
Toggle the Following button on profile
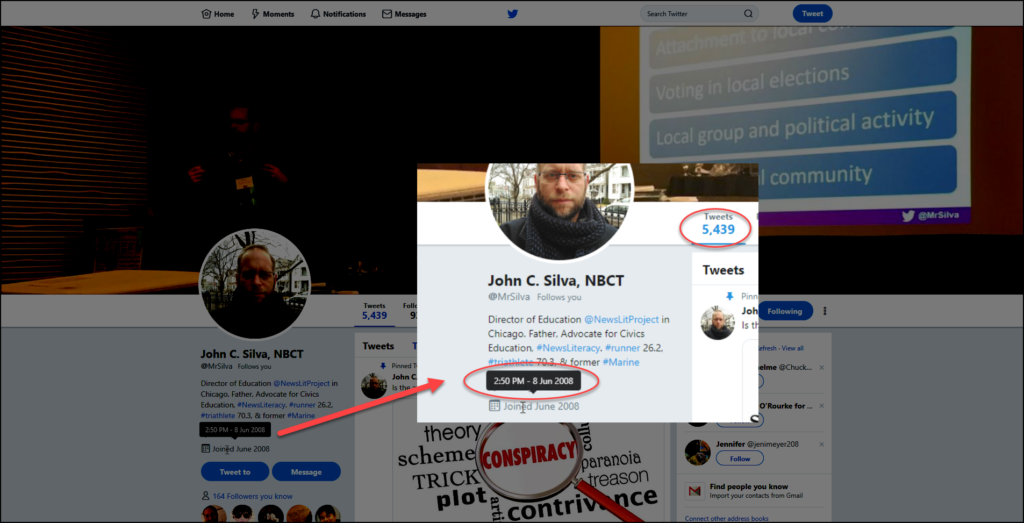point(785,311)
